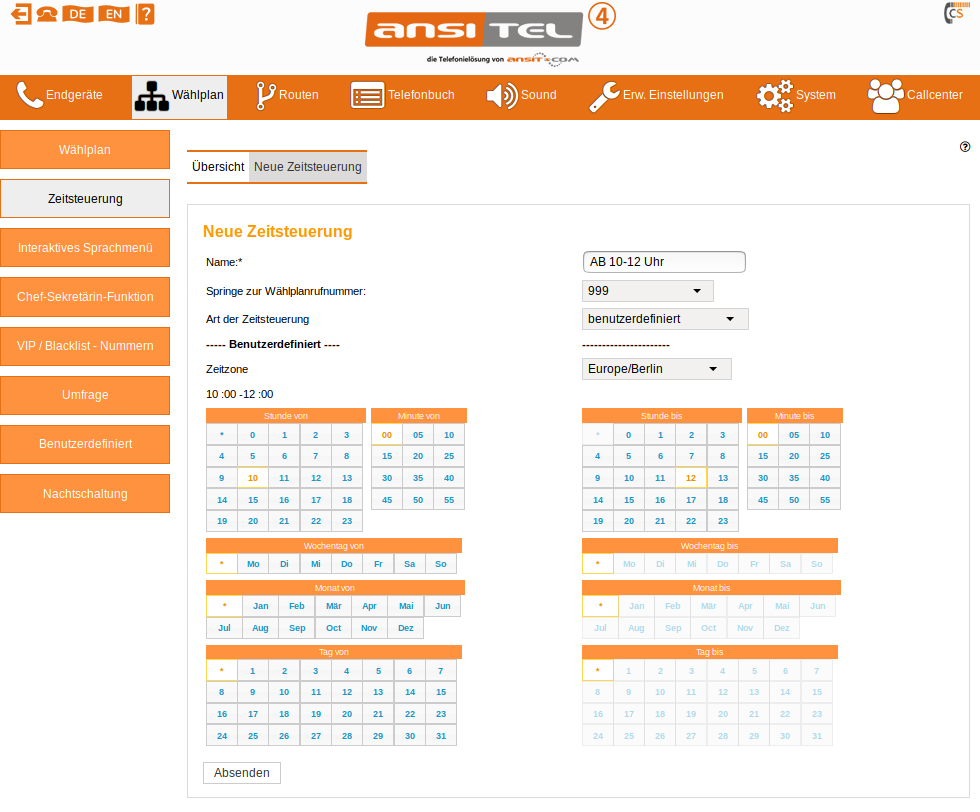
Task: Click the orange telephone icon at top
Action: coord(47,14)
